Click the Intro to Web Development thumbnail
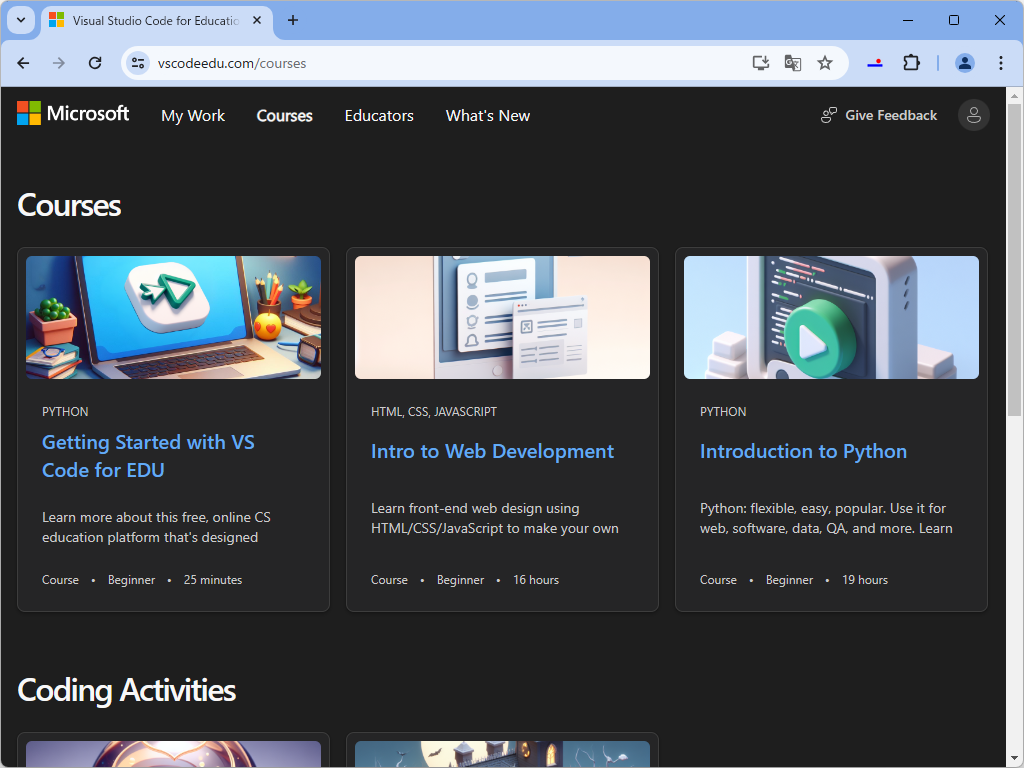 pyautogui.click(x=502, y=317)
